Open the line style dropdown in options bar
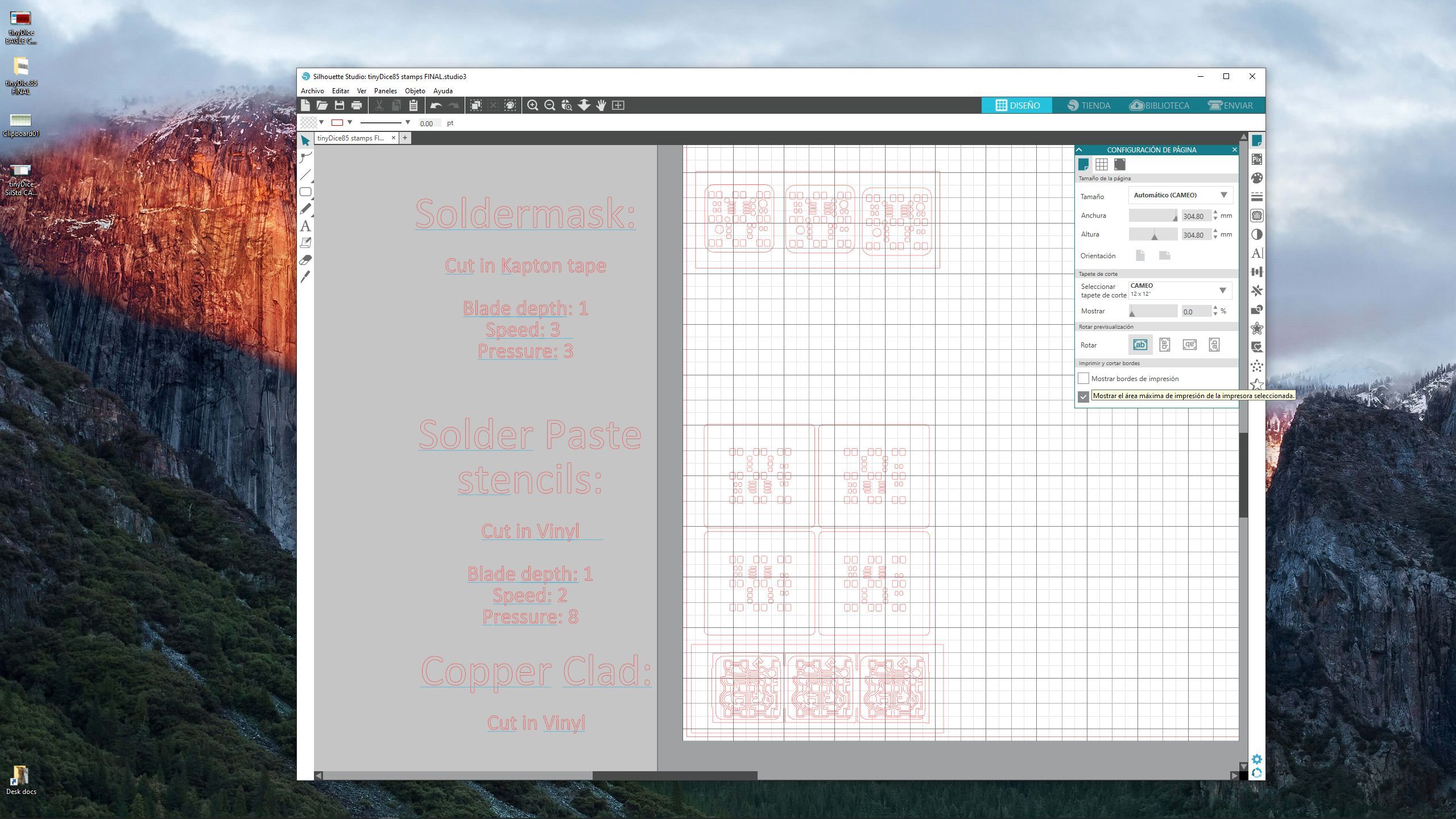This screenshot has width=1456, height=819. [x=407, y=122]
